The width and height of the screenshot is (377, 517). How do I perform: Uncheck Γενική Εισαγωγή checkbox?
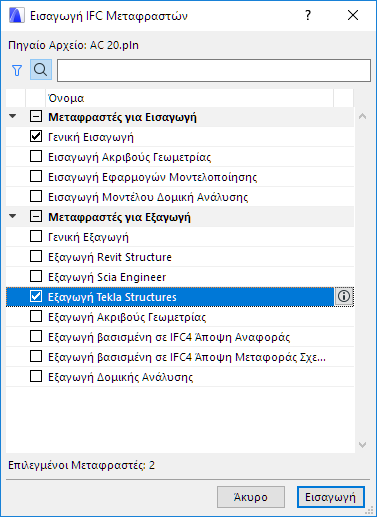tap(36, 137)
